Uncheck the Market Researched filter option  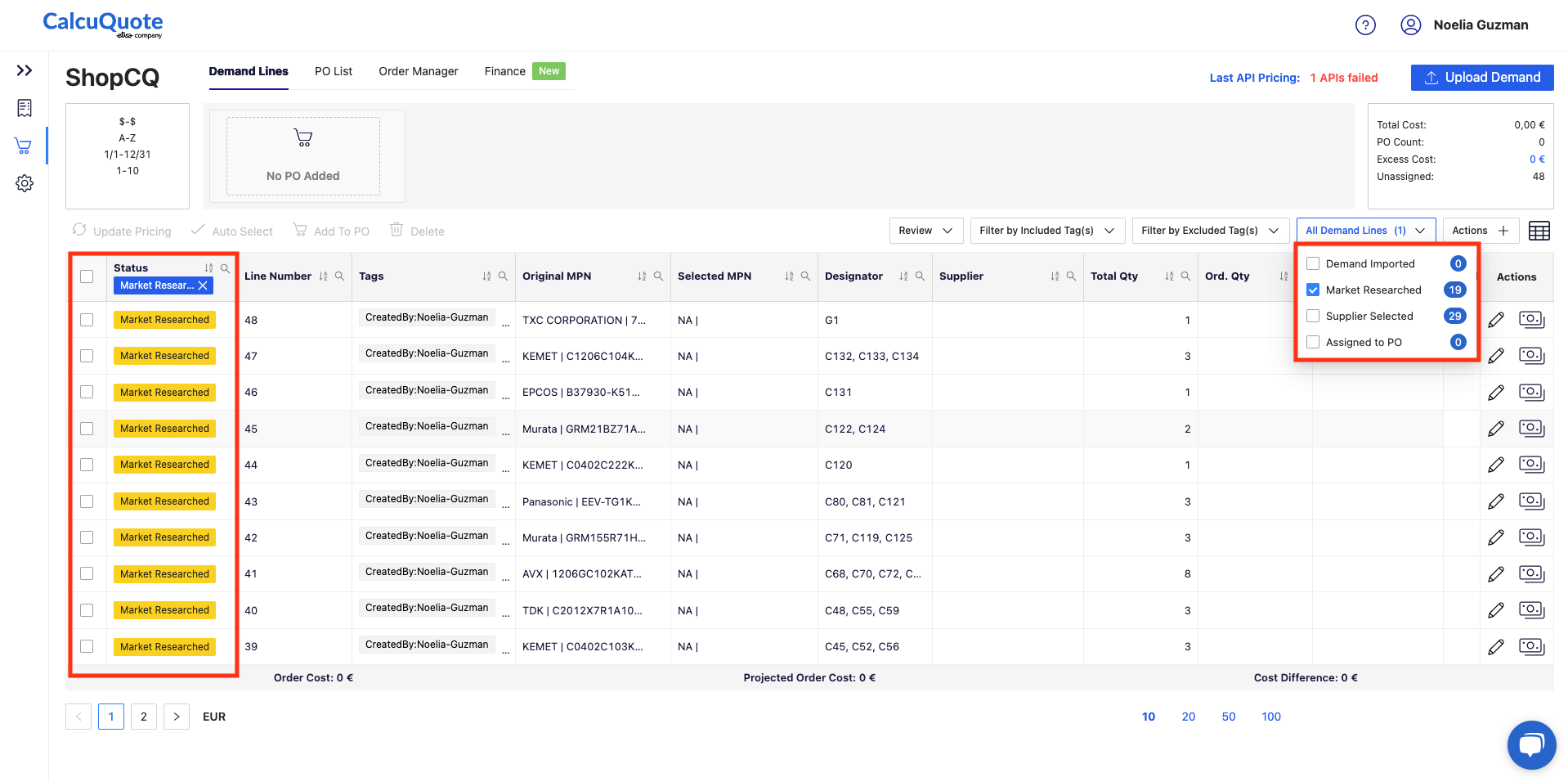pos(1313,290)
